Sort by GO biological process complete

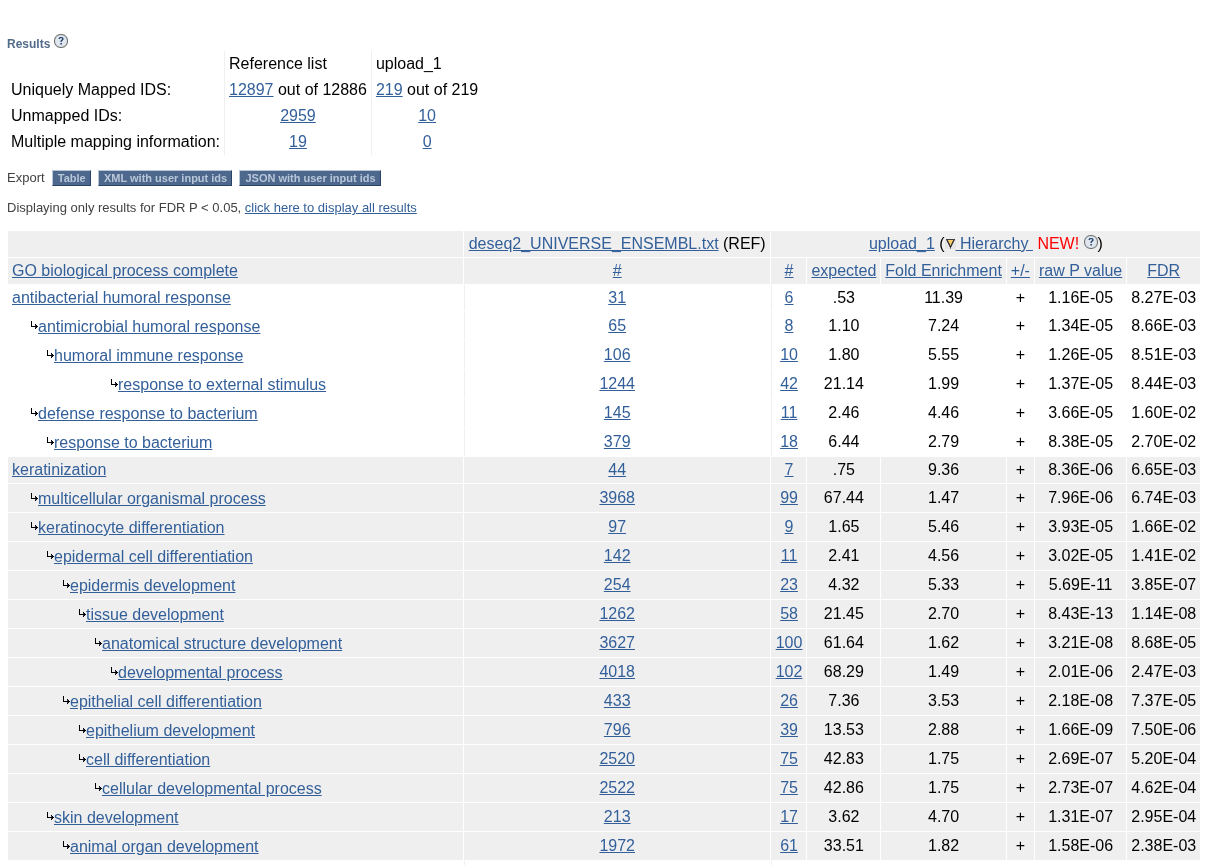click(124, 270)
